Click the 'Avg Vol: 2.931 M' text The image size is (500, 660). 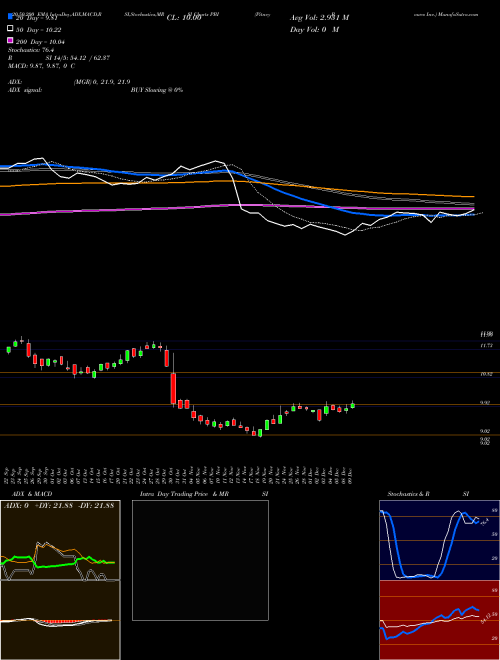[x=319, y=18]
